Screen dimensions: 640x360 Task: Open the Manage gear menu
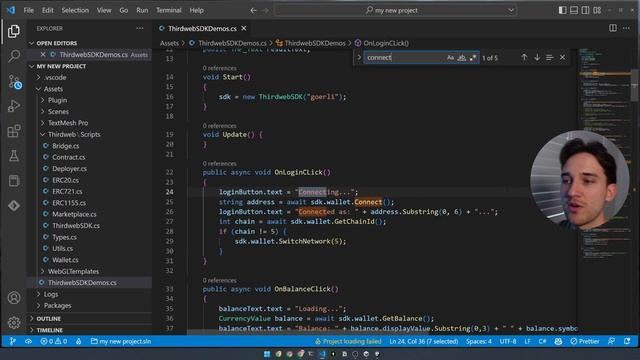click(x=13, y=322)
